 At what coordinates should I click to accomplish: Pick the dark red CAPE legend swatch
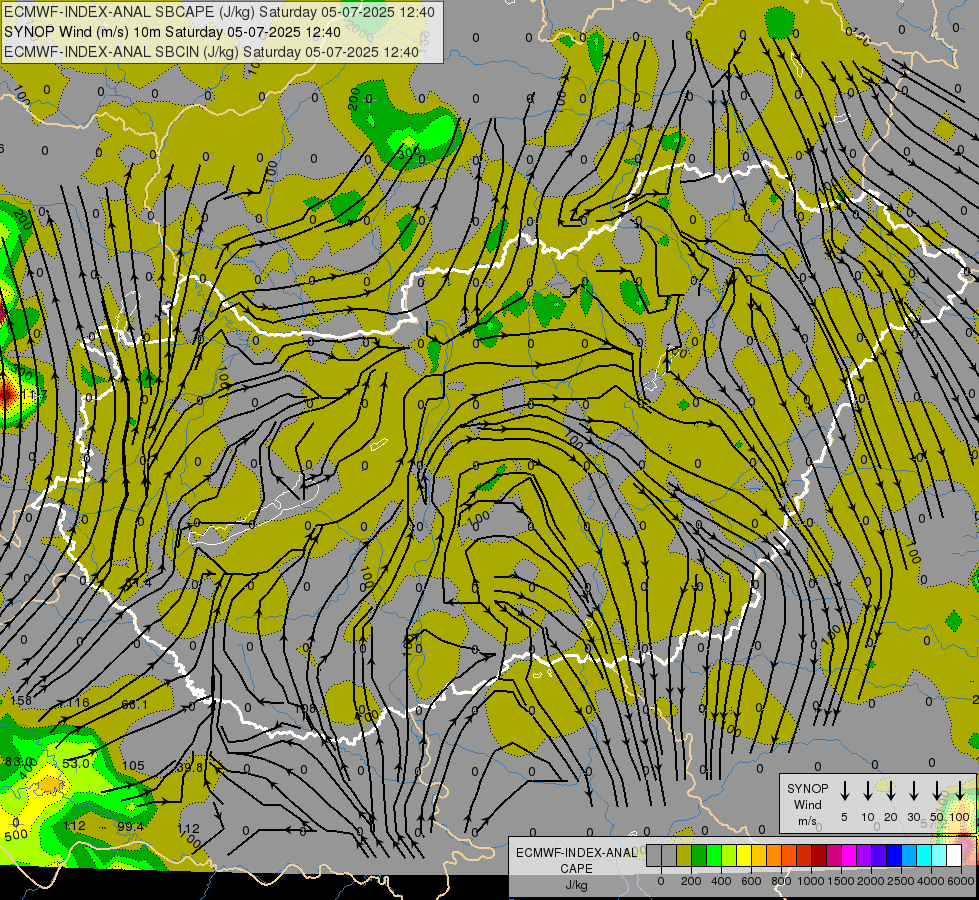819,855
